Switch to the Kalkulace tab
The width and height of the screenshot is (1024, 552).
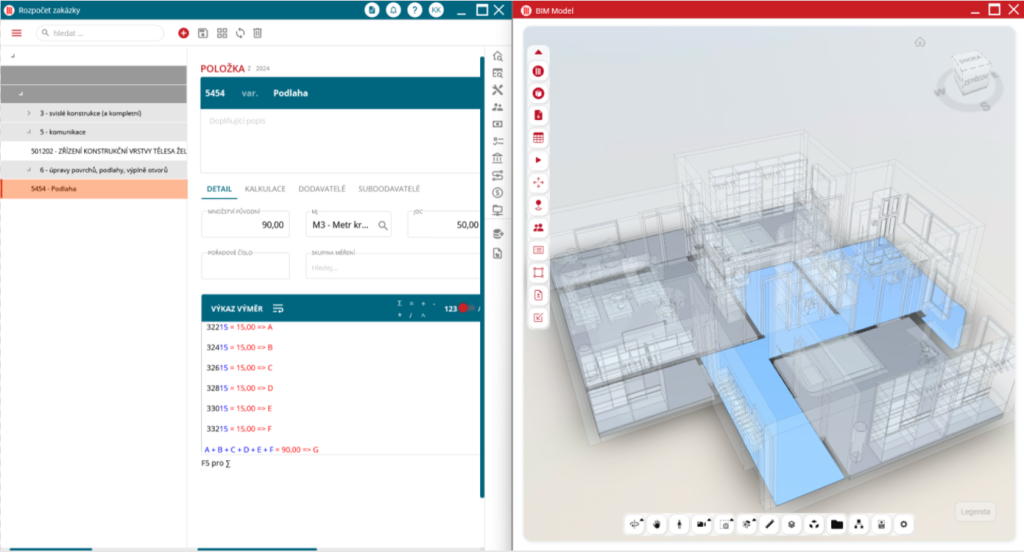point(265,189)
